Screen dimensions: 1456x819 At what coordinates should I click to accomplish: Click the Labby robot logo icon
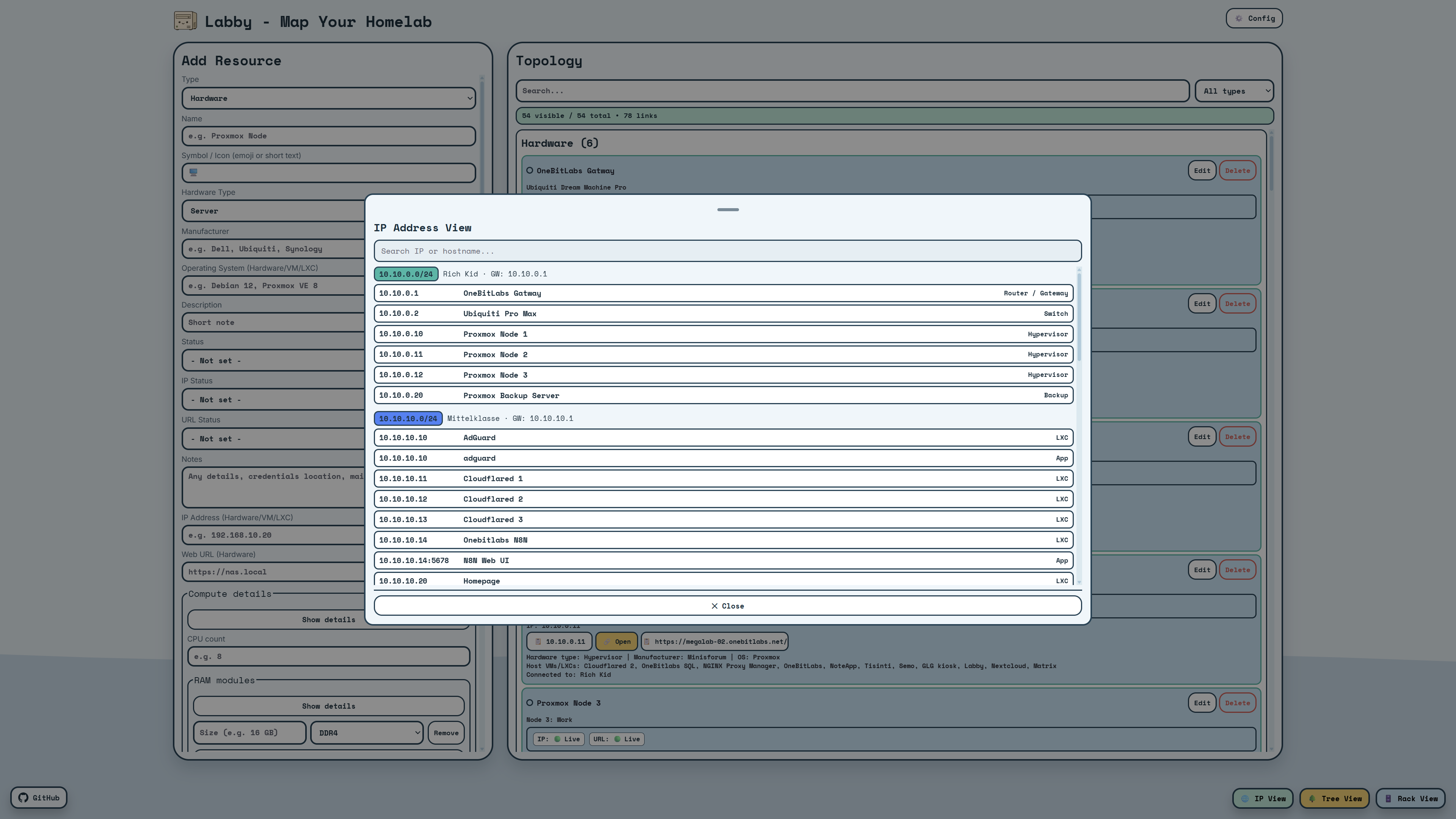(185, 21)
